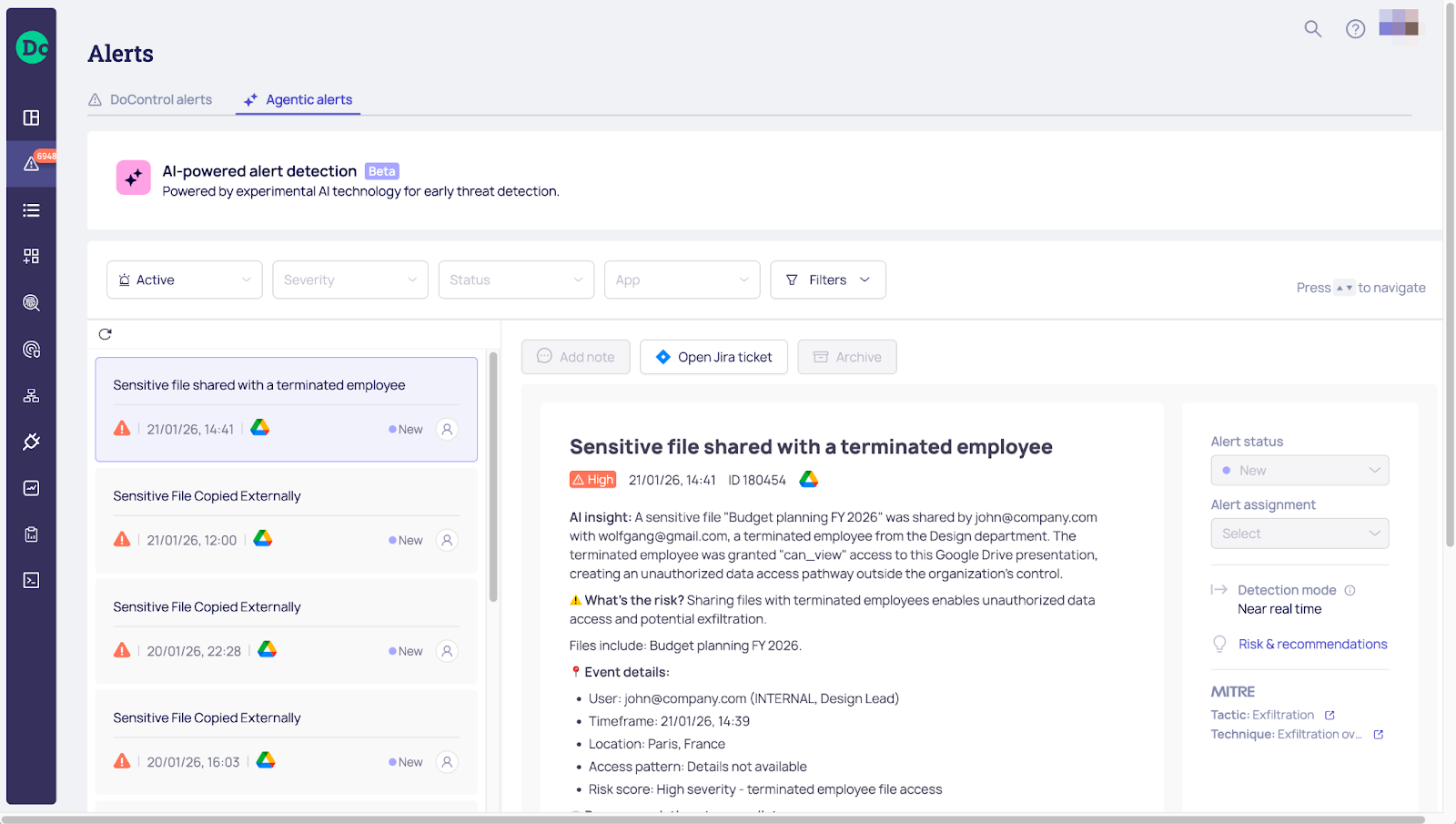Click the search magnifier icon at top
The height and width of the screenshot is (824, 1456).
[x=1312, y=29]
